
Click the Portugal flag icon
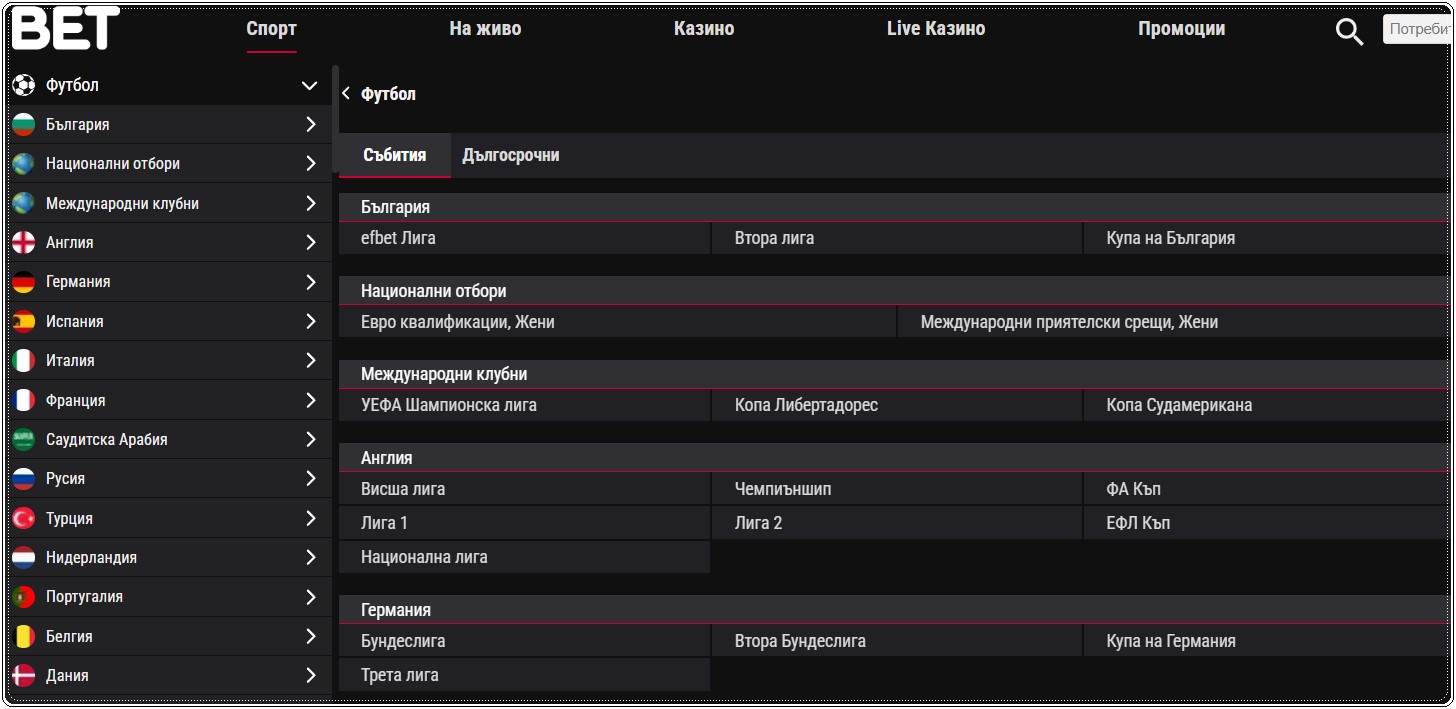point(24,597)
